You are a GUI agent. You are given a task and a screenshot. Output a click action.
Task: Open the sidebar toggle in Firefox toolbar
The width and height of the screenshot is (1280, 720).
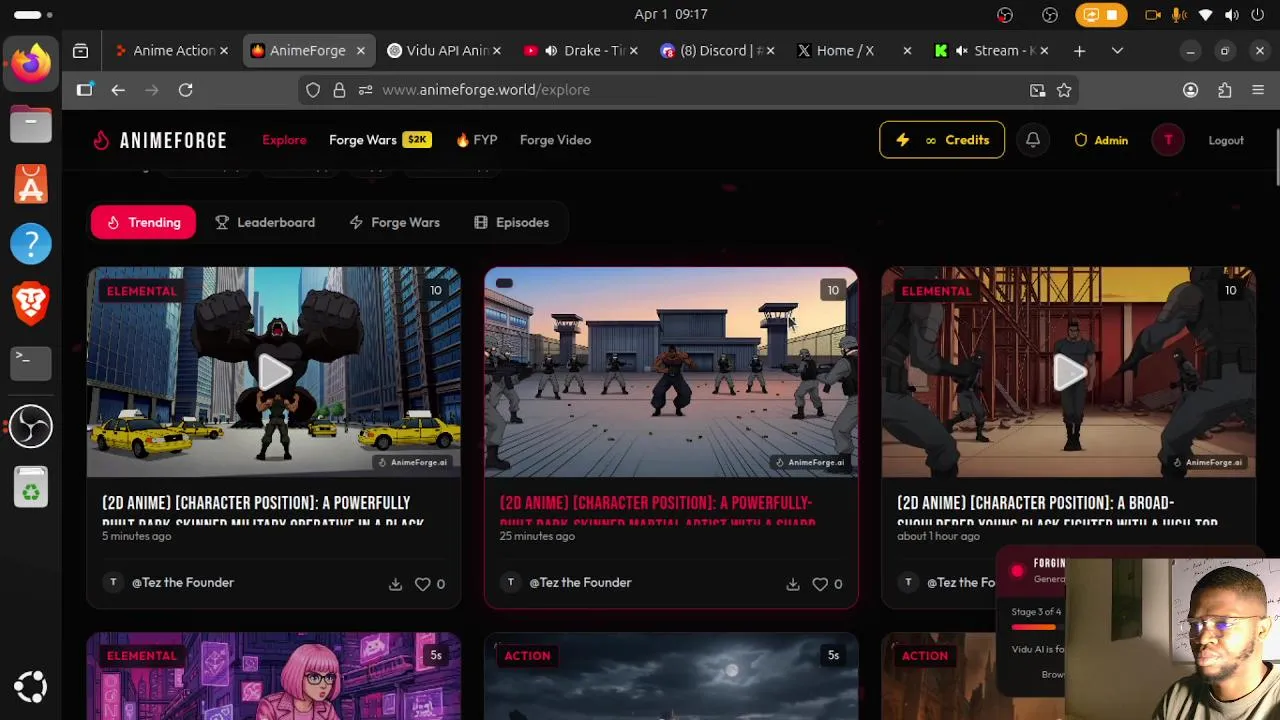click(85, 90)
